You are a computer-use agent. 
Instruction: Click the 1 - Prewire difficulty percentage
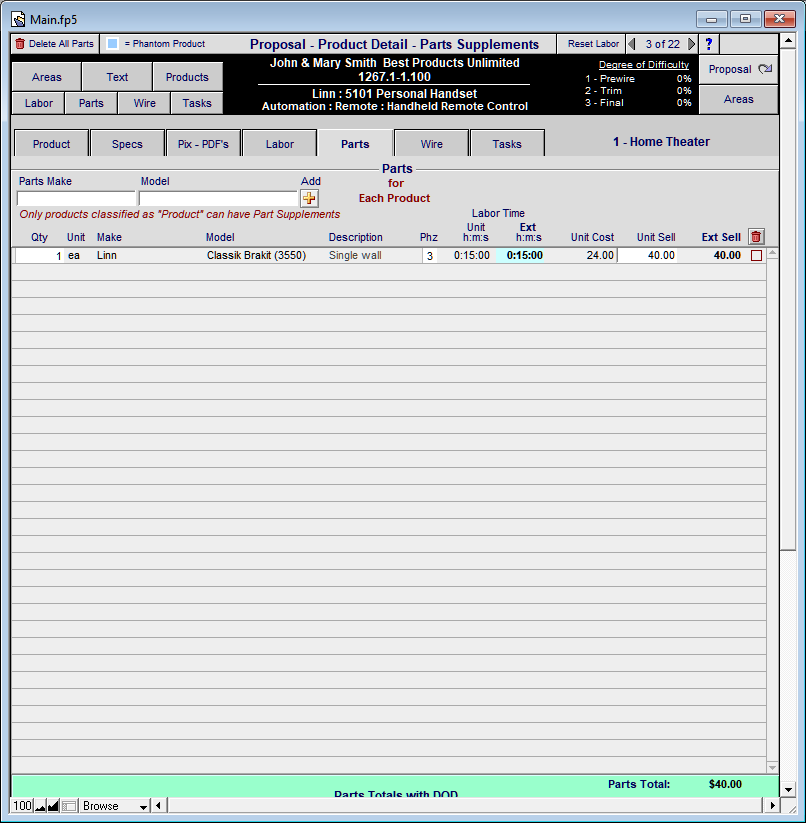(x=684, y=79)
